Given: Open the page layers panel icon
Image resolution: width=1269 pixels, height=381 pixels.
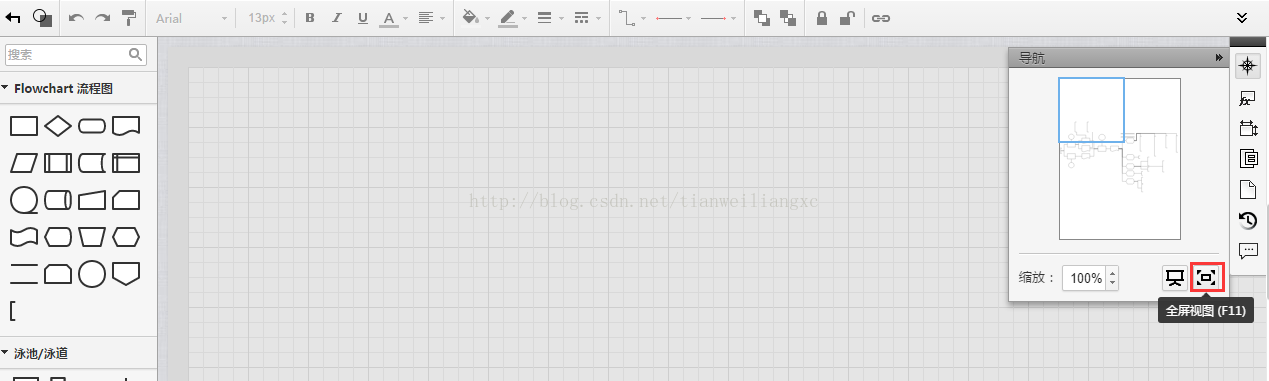Looking at the screenshot, I should click(1248, 158).
